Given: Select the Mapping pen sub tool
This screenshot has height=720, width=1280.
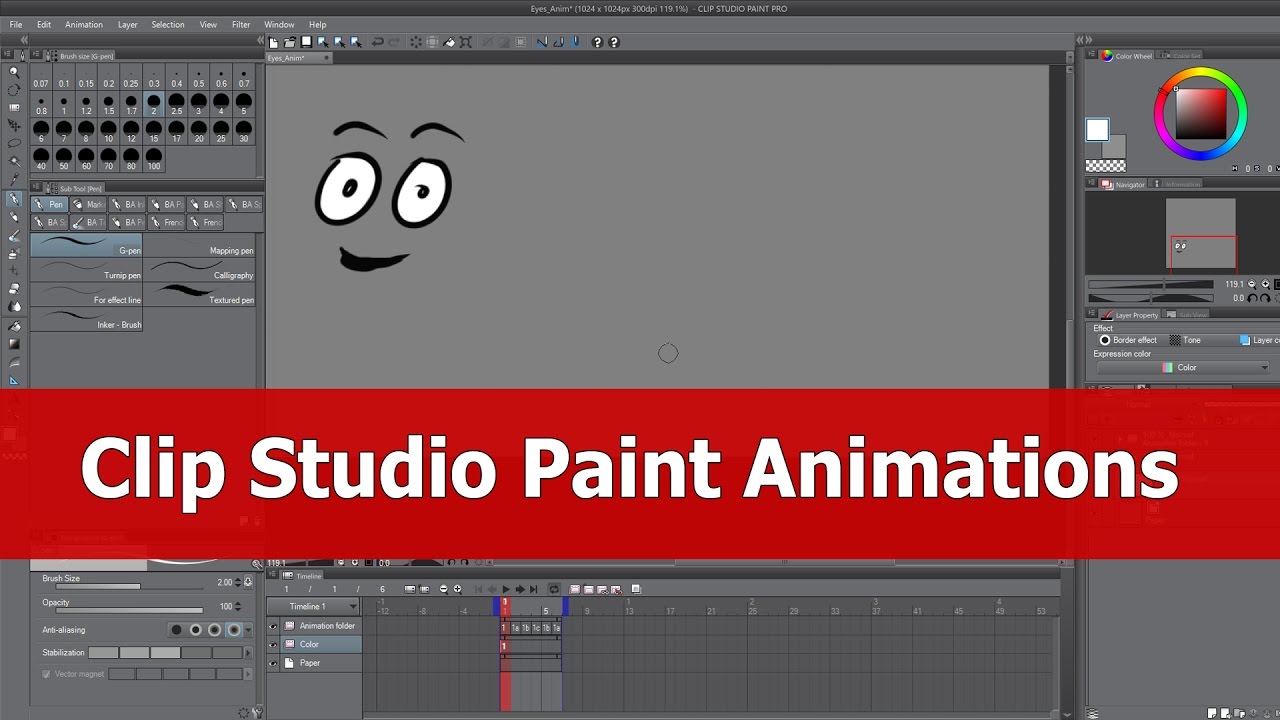Looking at the screenshot, I should click(199, 245).
